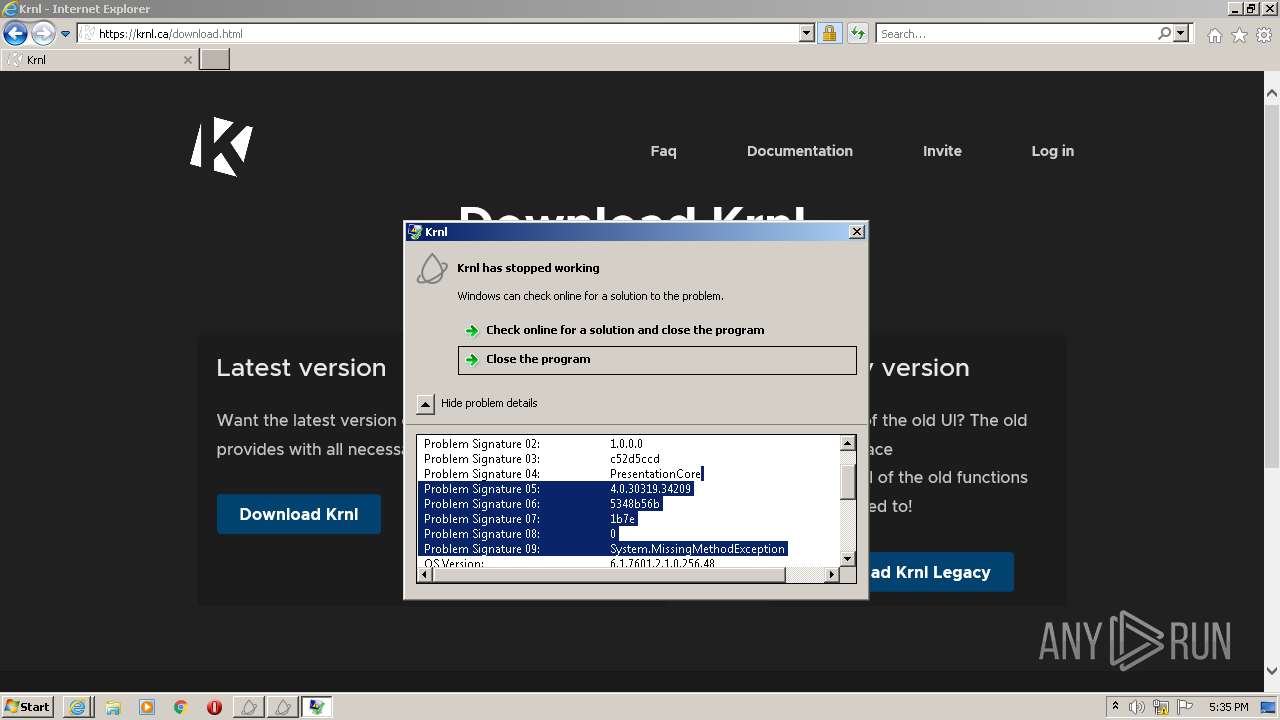1280x720 pixels.
Task: Click the 5348b56b signature value
Action: click(635, 504)
